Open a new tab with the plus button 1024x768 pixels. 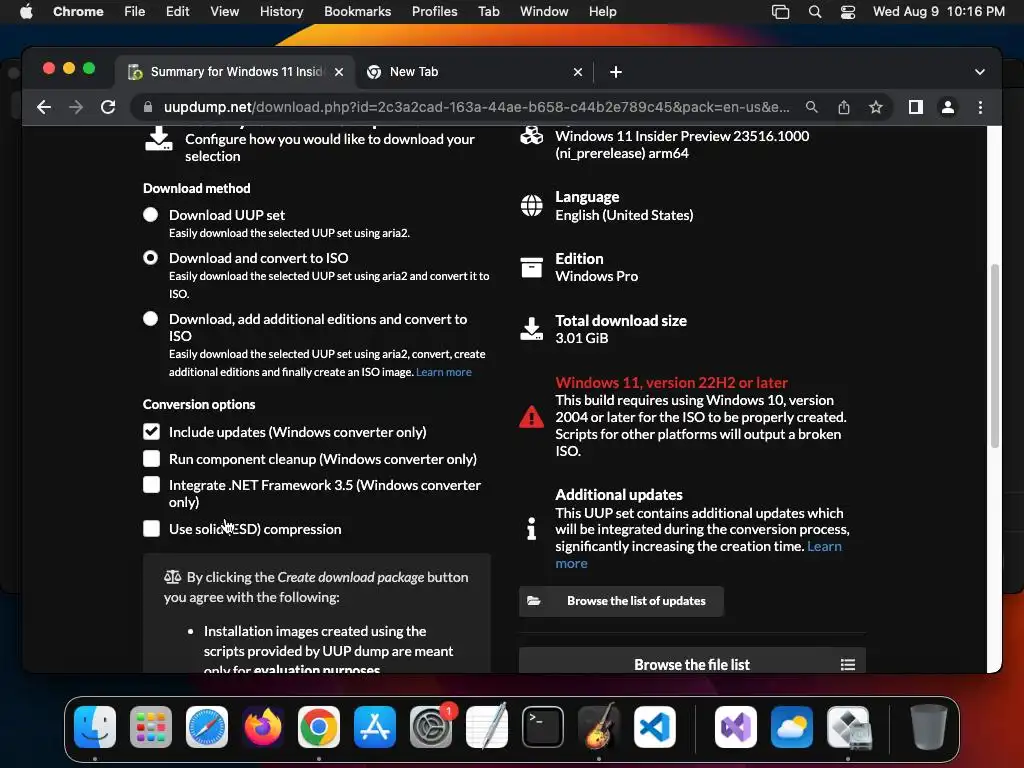[616, 72]
